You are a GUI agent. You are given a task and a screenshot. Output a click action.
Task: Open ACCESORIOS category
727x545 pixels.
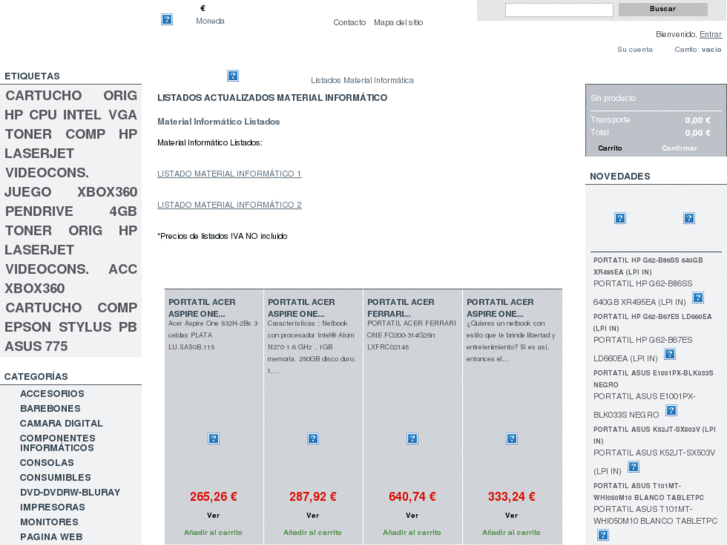click(x=52, y=394)
